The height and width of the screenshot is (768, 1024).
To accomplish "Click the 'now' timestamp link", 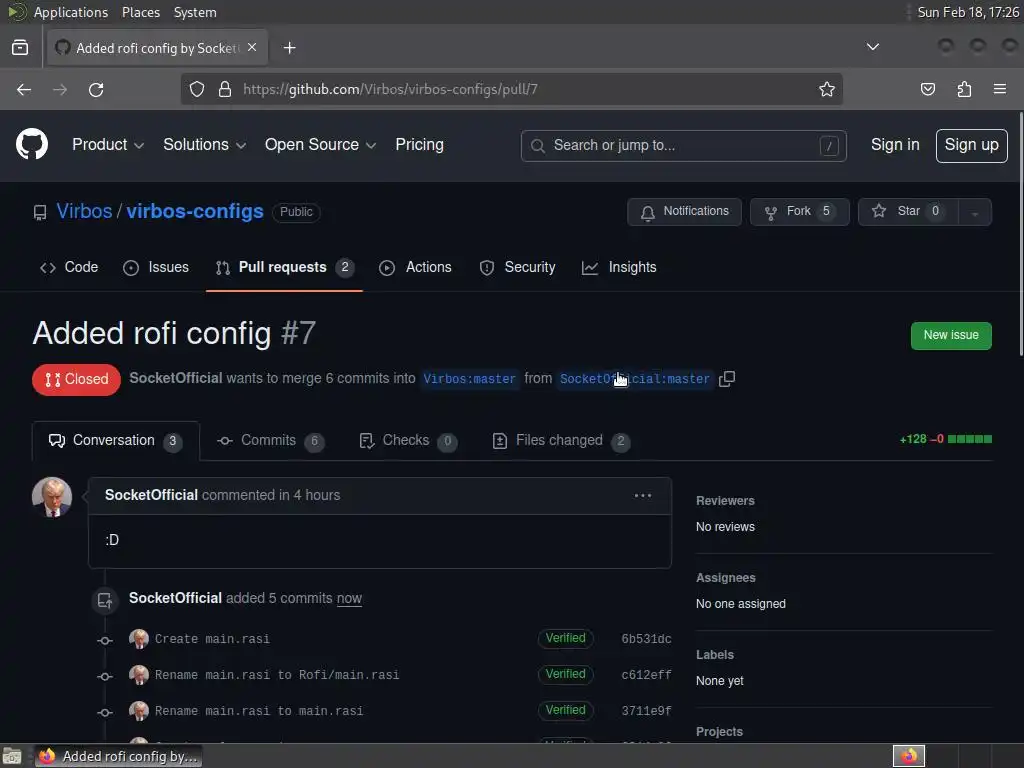I will [349, 599].
